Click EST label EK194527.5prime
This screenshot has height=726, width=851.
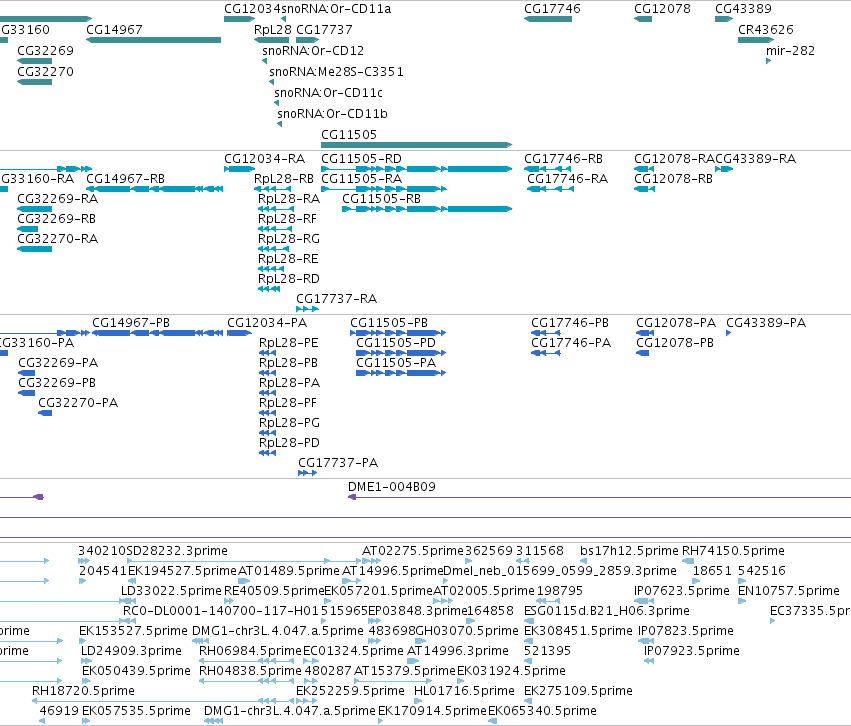click(182, 571)
